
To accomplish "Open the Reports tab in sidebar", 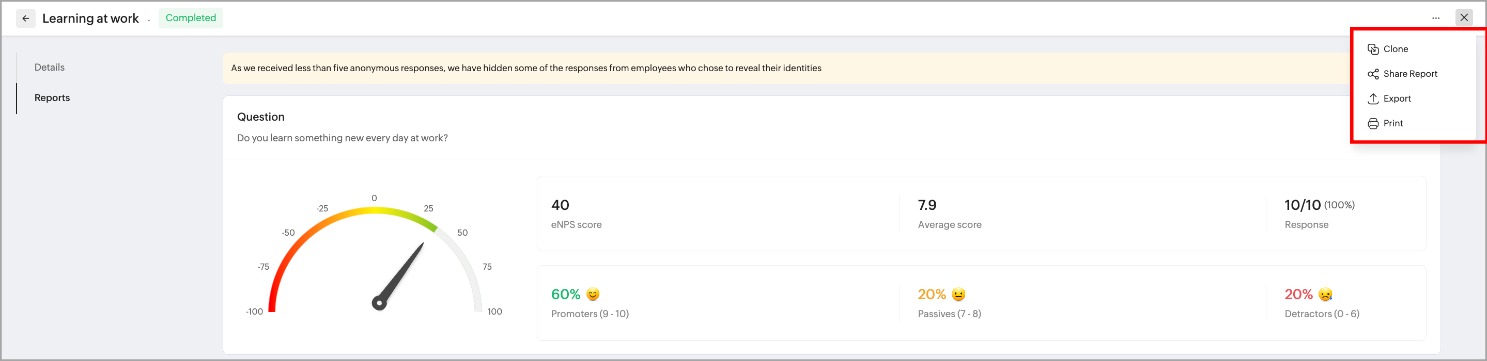I will point(52,98).
